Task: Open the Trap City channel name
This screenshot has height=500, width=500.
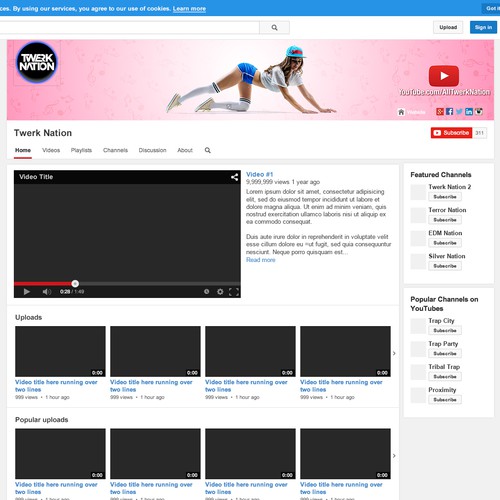Action: [441, 321]
